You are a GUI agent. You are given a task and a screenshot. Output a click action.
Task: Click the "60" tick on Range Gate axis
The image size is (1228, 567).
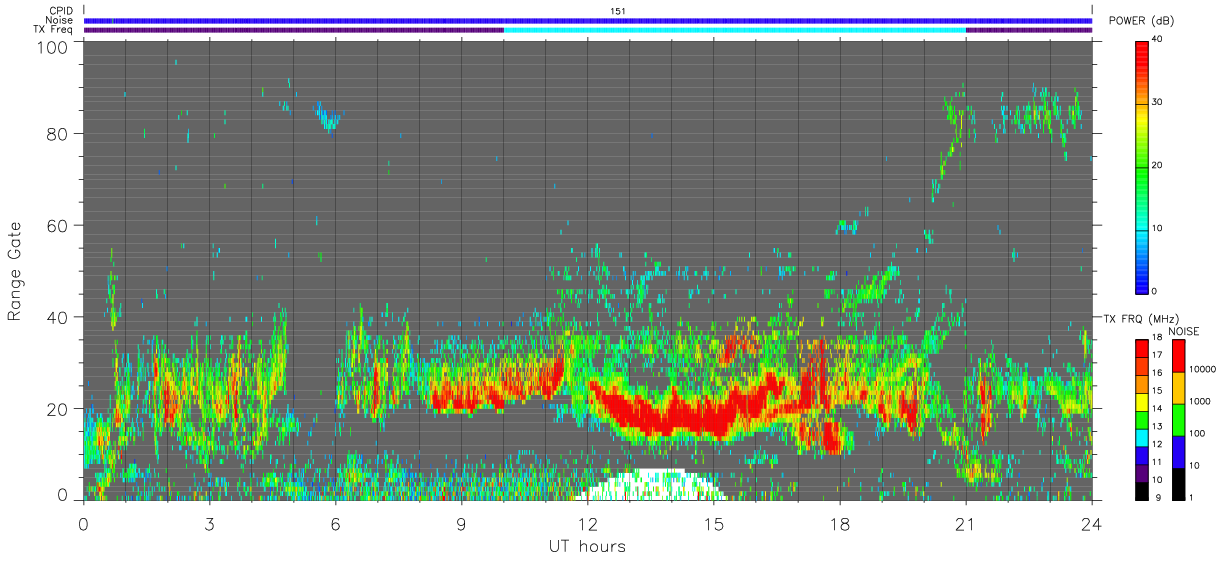[x=57, y=225]
